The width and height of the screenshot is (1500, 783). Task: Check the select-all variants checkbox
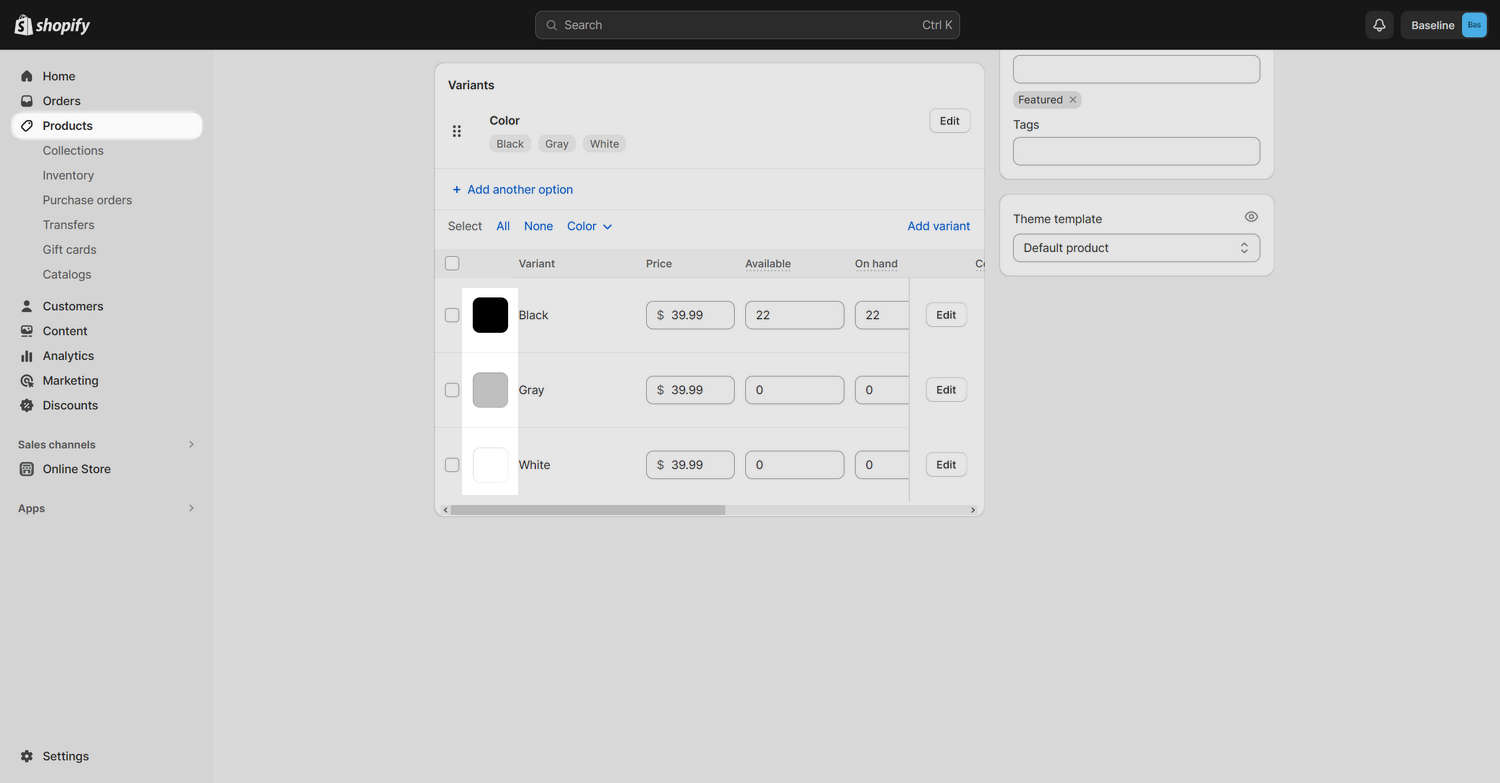tap(452, 263)
